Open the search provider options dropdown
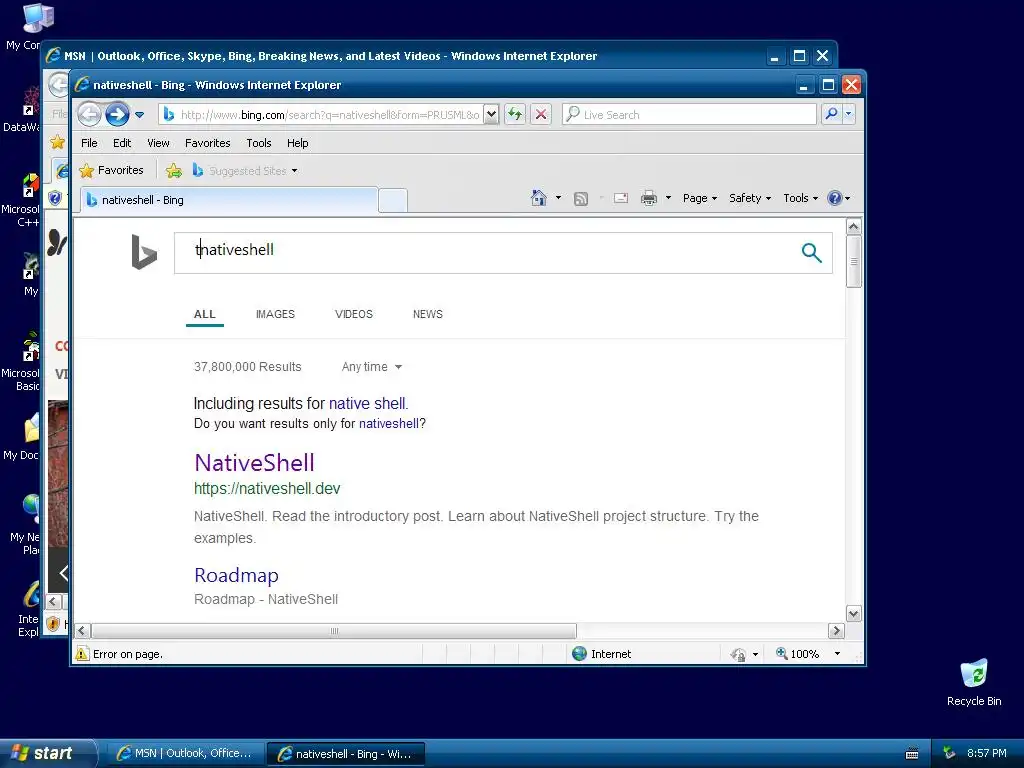The height and width of the screenshot is (768, 1024). (848, 114)
